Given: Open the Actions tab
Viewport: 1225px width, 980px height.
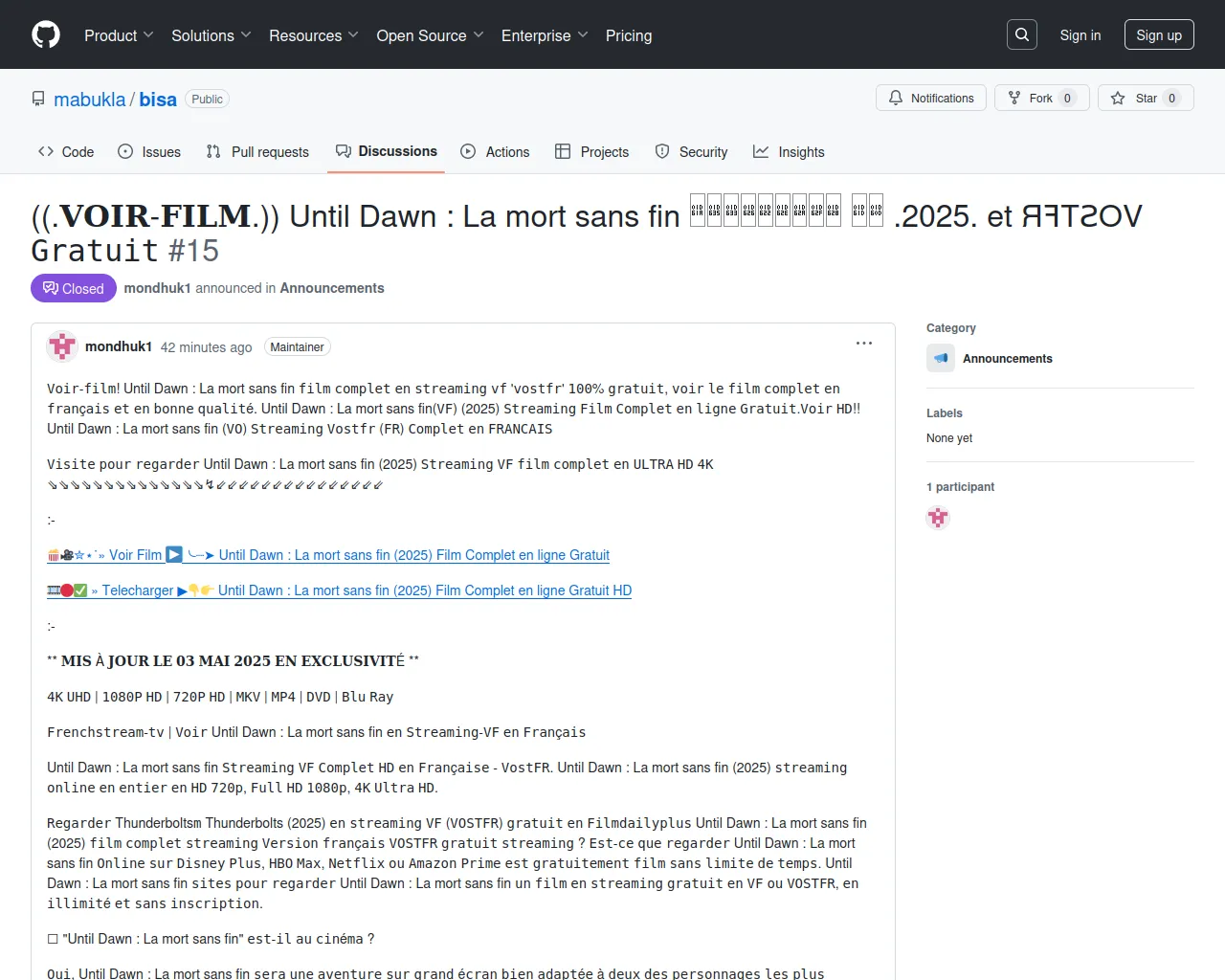Looking at the screenshot, I should [x=495, y=151].
